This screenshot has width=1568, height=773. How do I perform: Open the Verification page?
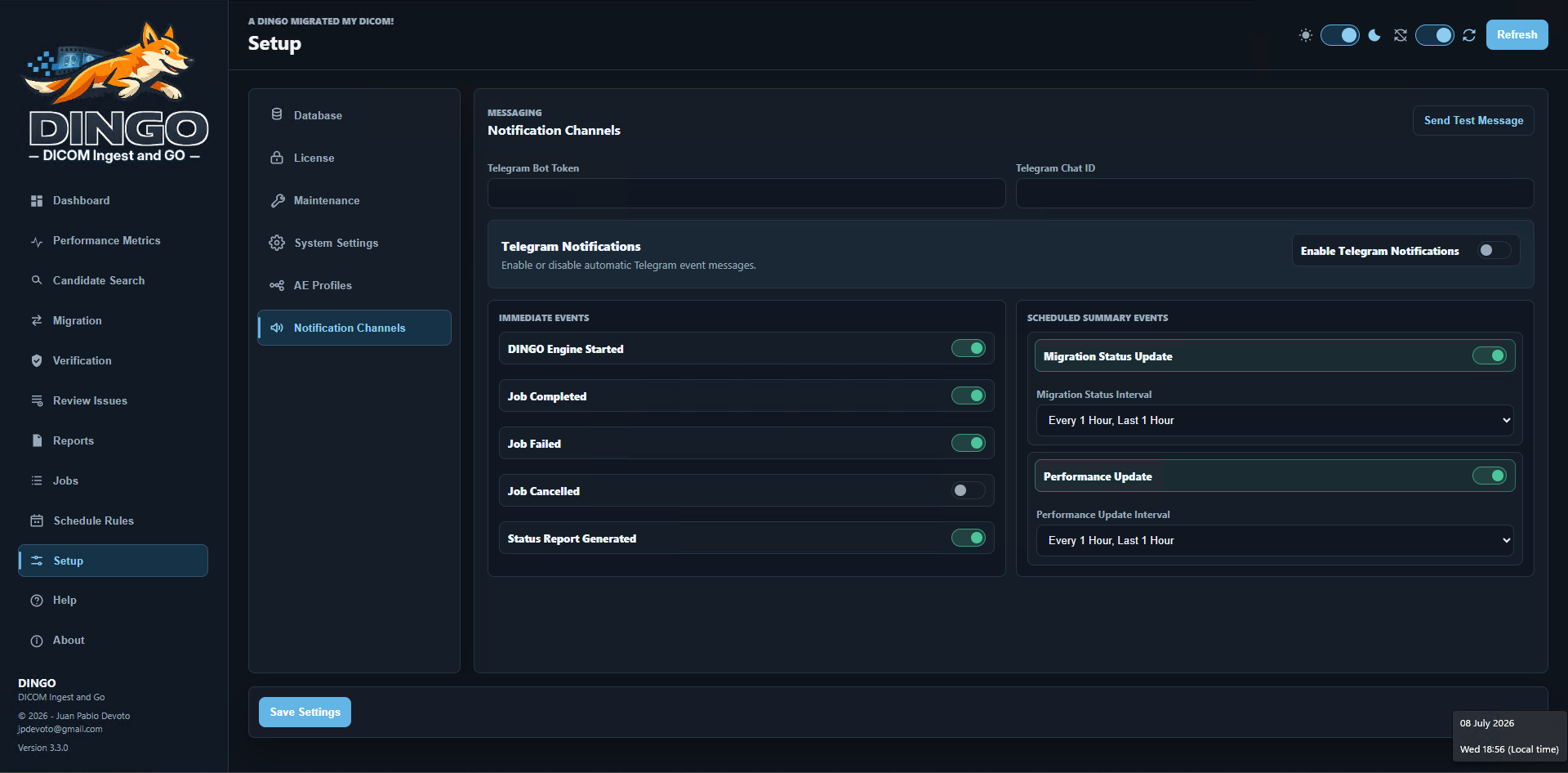114,360
